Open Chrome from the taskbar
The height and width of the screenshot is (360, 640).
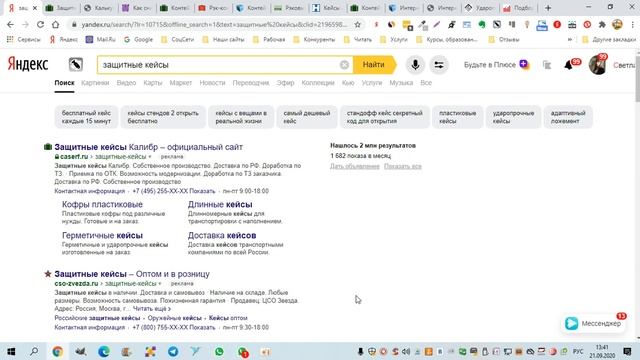58,351
